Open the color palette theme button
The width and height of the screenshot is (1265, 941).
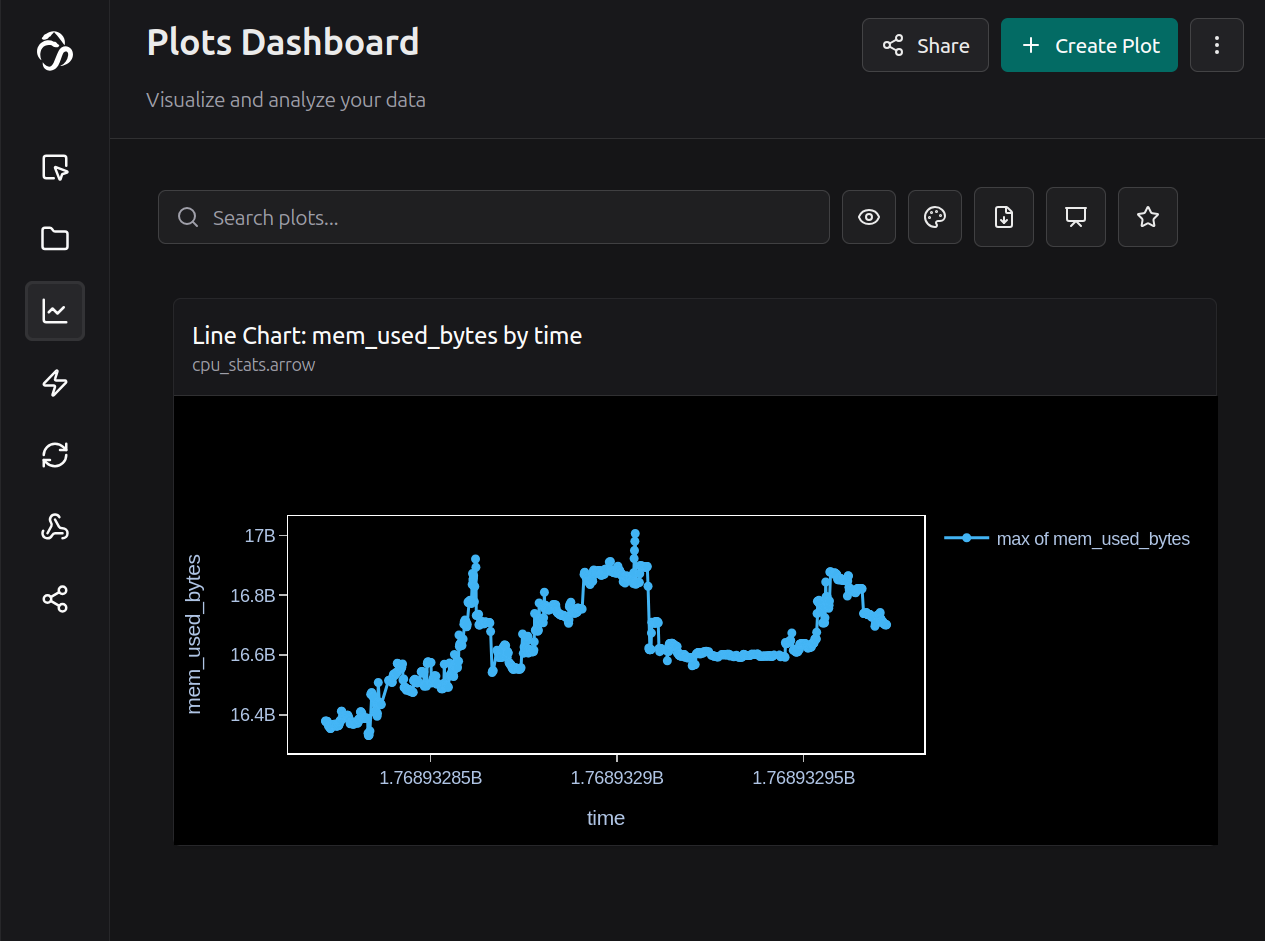[935, 217]
